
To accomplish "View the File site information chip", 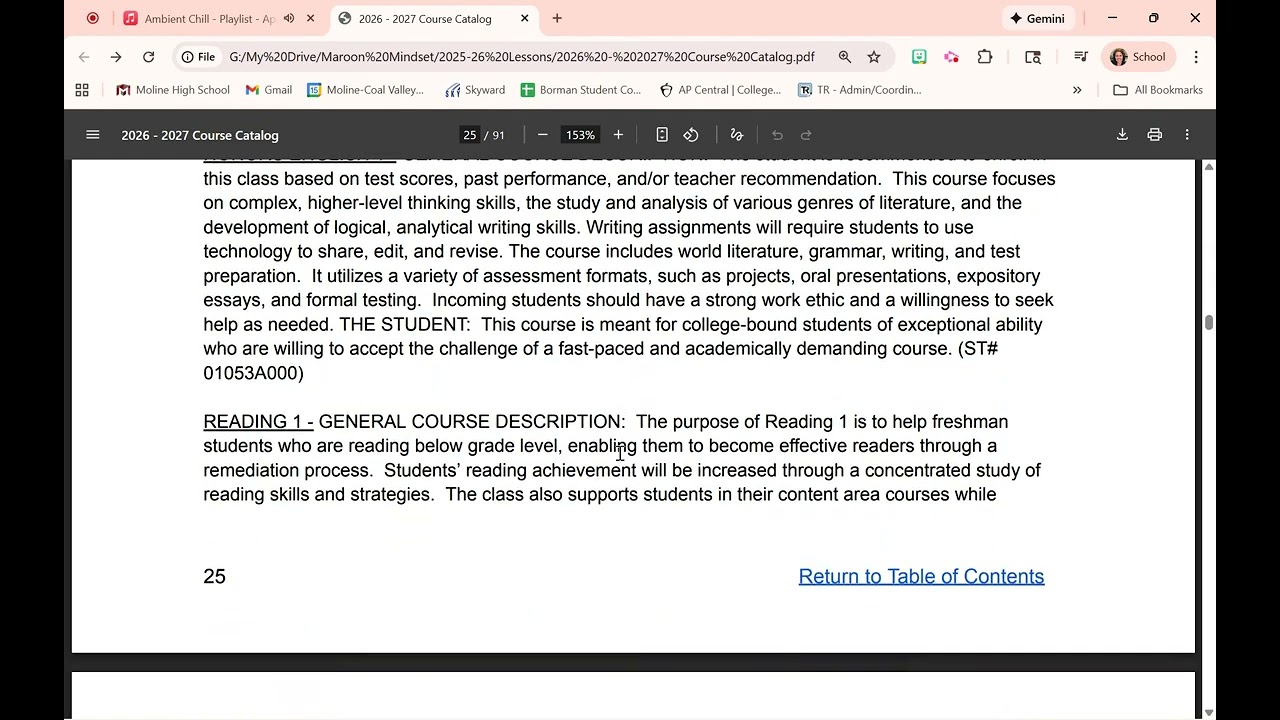I will tap(198, 57).
